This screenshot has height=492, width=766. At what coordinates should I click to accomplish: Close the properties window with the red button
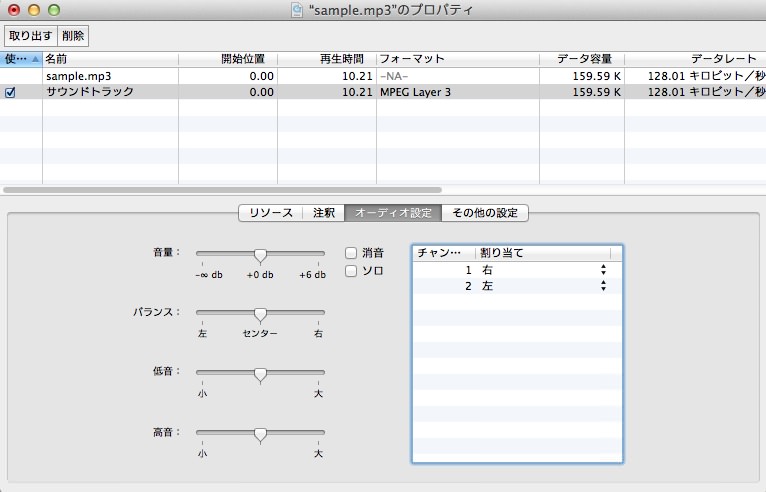pyautogui.click(x=14, y=10)
